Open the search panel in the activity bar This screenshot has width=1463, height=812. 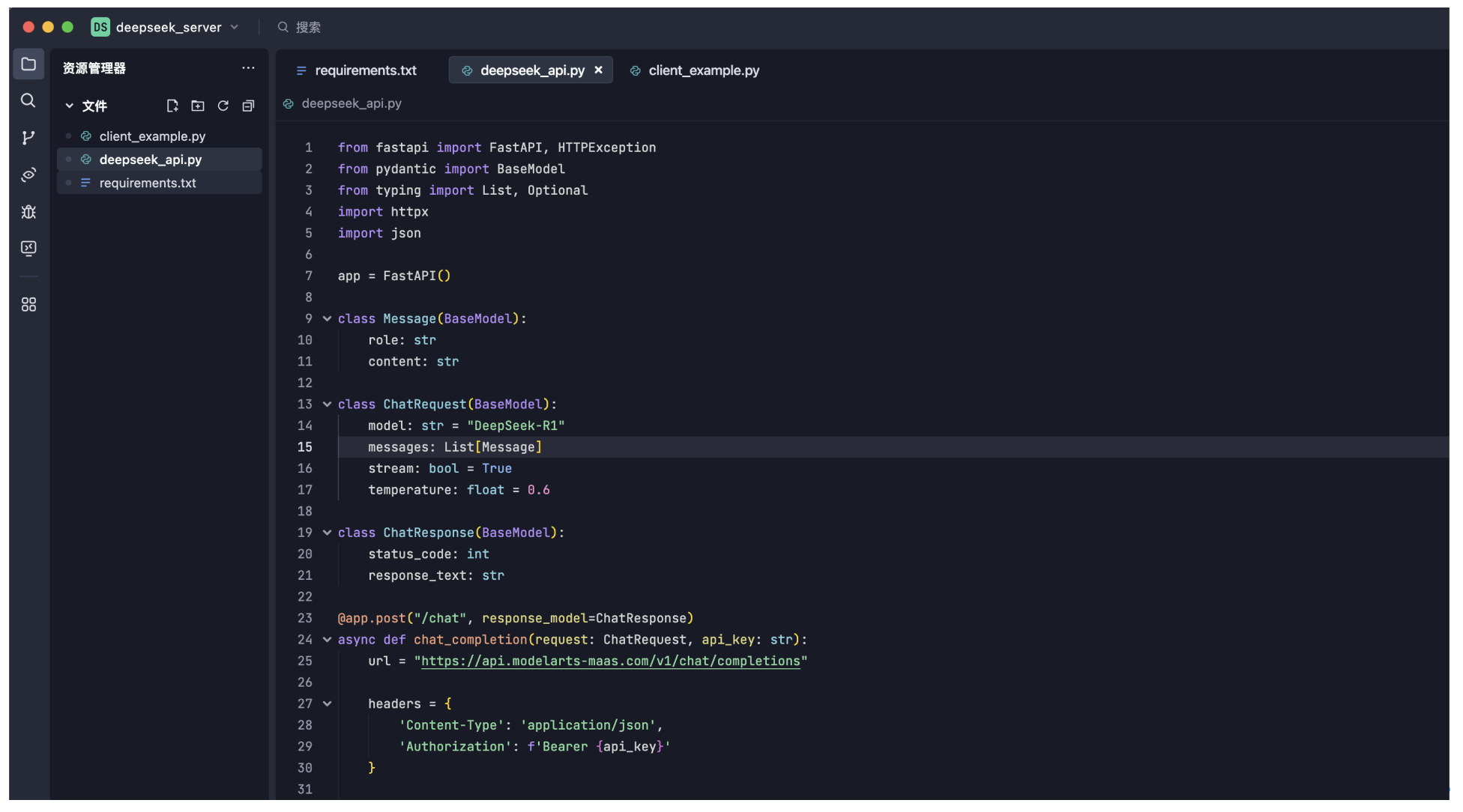(x=28, y=100)
